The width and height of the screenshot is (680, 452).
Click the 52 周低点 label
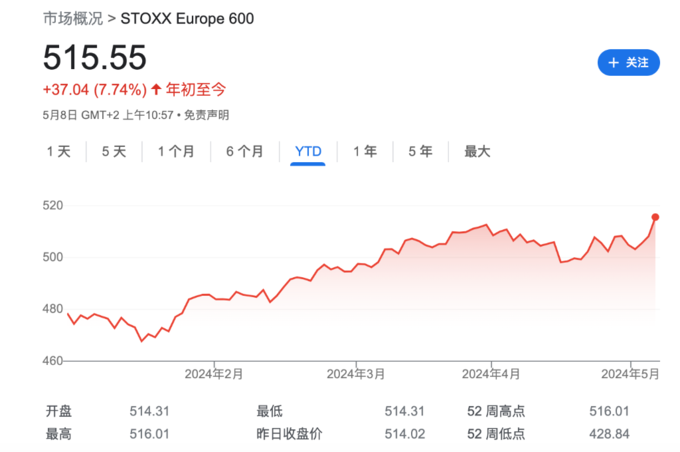click(x=496, y=434)
